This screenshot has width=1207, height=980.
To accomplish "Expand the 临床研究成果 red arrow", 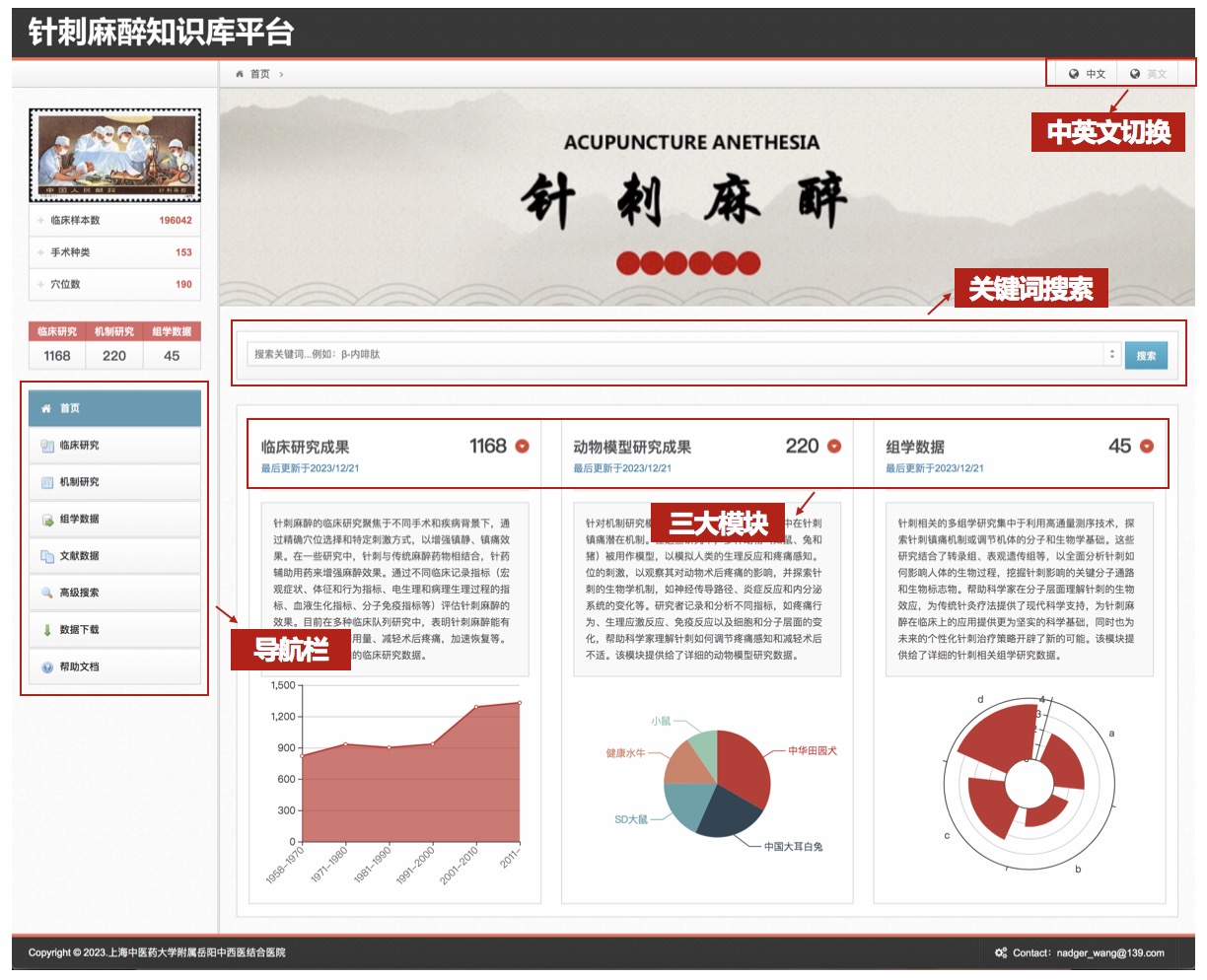I will tap(523, 447).
